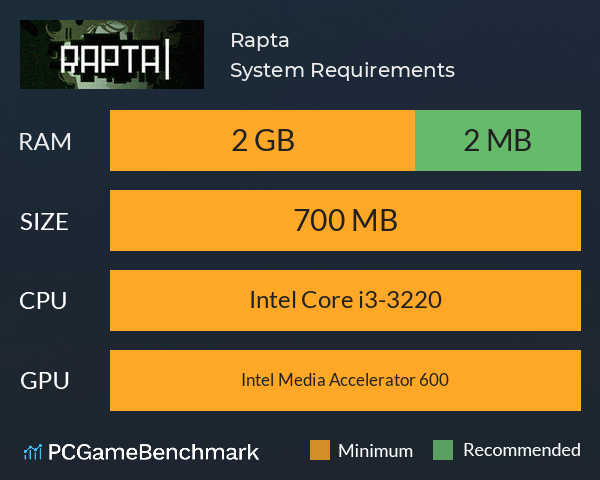The width and height of the screenshot is (600, 480).
Task: Click the green '2 MB' recommended RAM bar
Action: click(498, 140)
